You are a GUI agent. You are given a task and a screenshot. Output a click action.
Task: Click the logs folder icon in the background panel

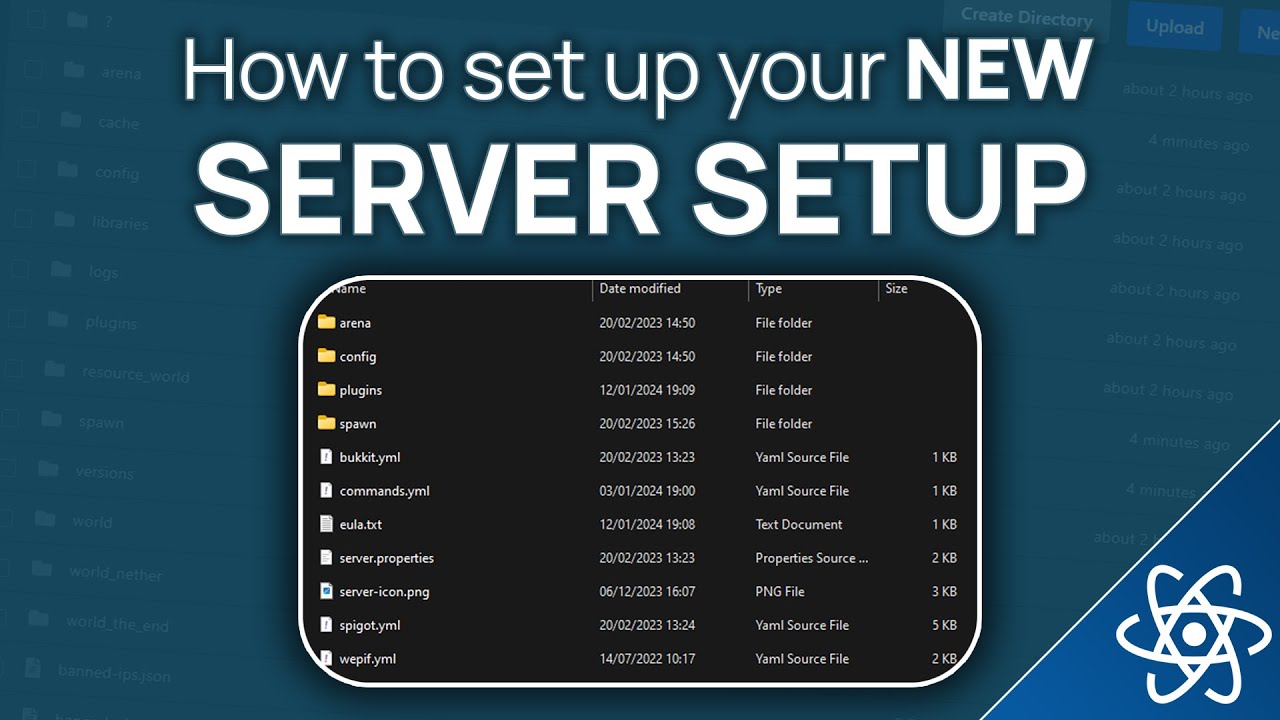[x=61, y=269]
